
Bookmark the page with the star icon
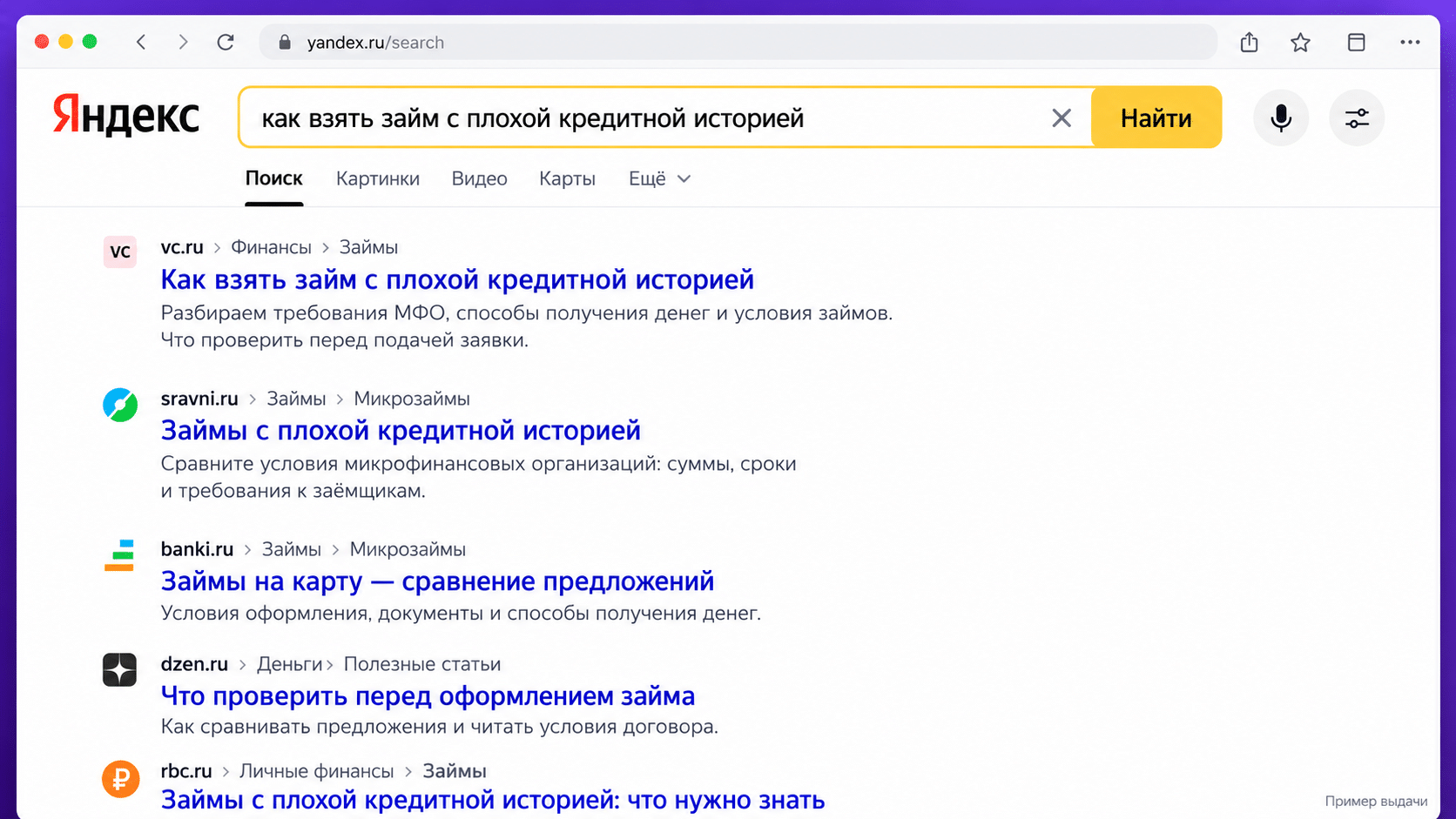coord(1300,42)
